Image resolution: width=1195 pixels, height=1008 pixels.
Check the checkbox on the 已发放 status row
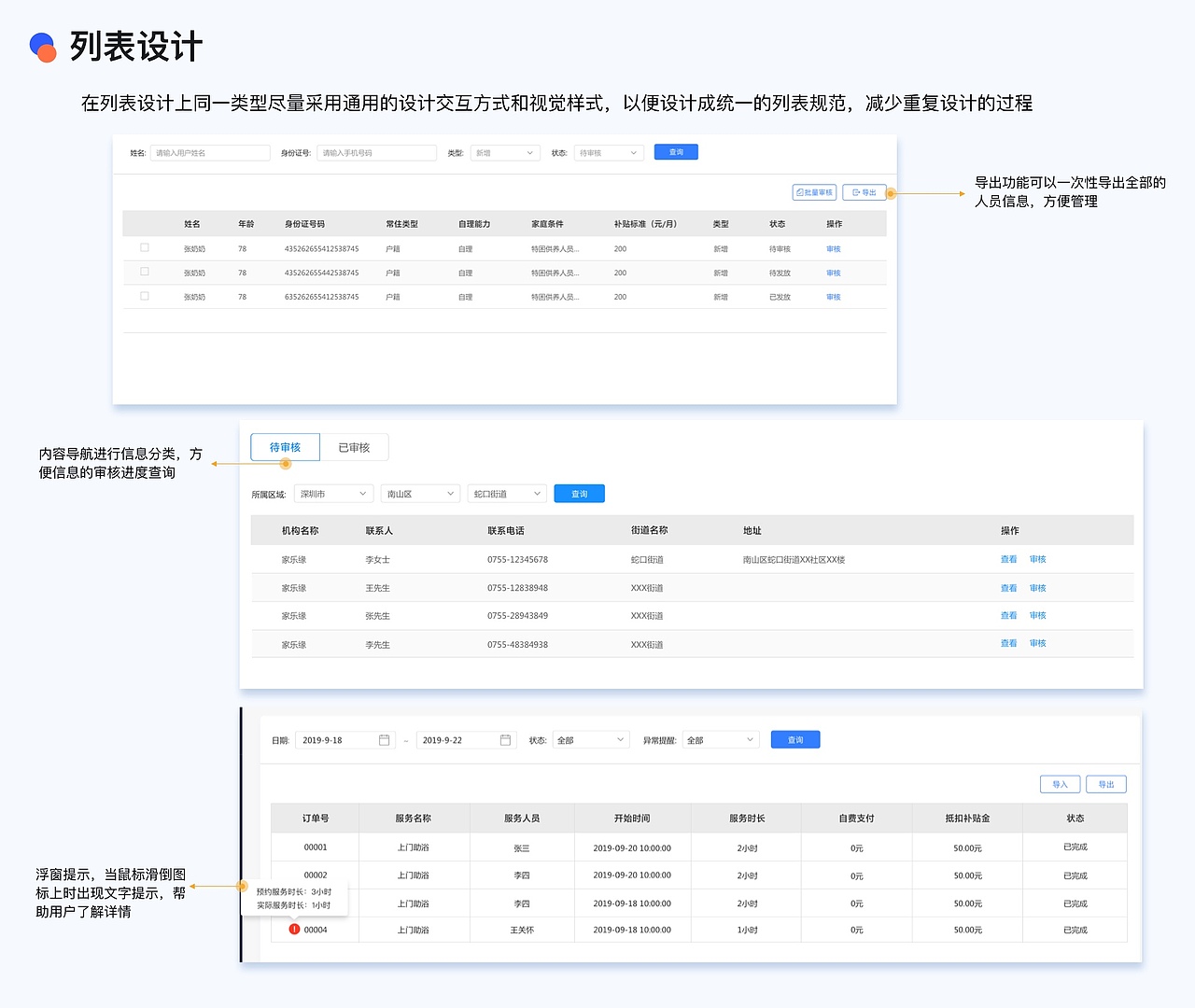[x=145, y=296]
